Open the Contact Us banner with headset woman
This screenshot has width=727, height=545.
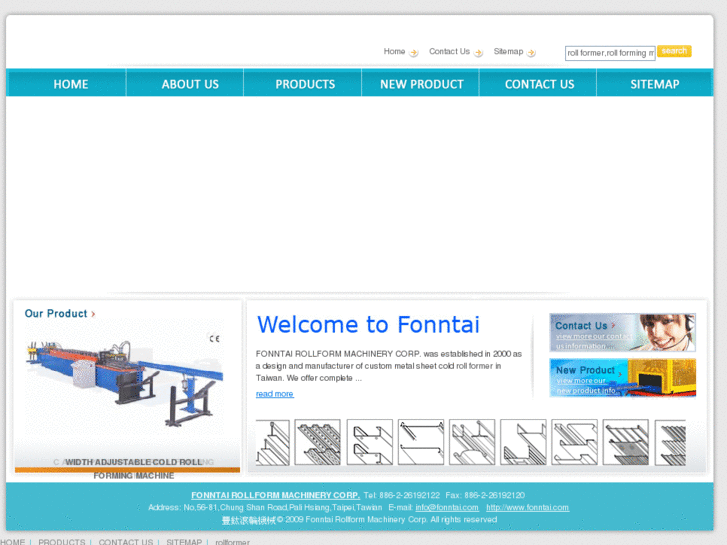(x=622, y=333)
